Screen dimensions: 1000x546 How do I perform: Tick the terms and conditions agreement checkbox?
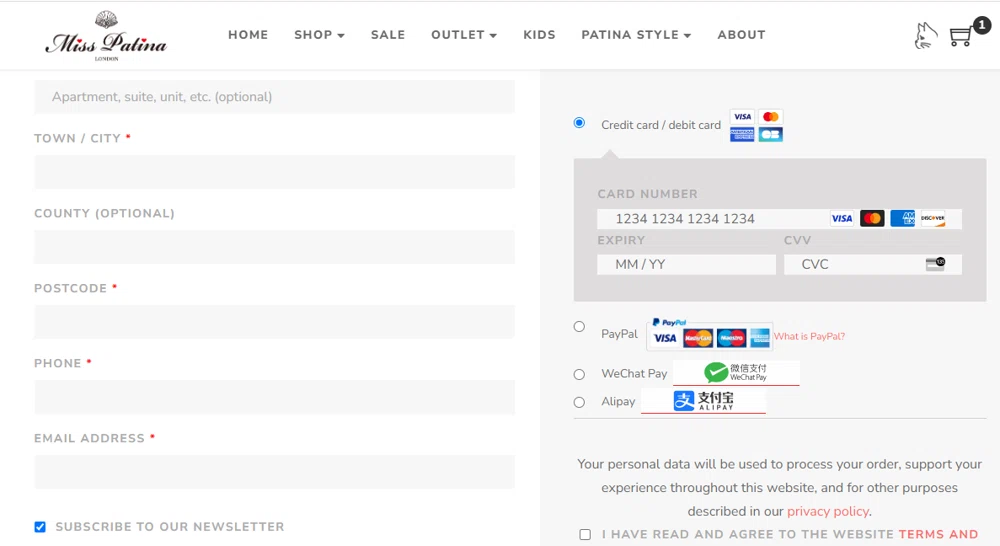(585, 535)
